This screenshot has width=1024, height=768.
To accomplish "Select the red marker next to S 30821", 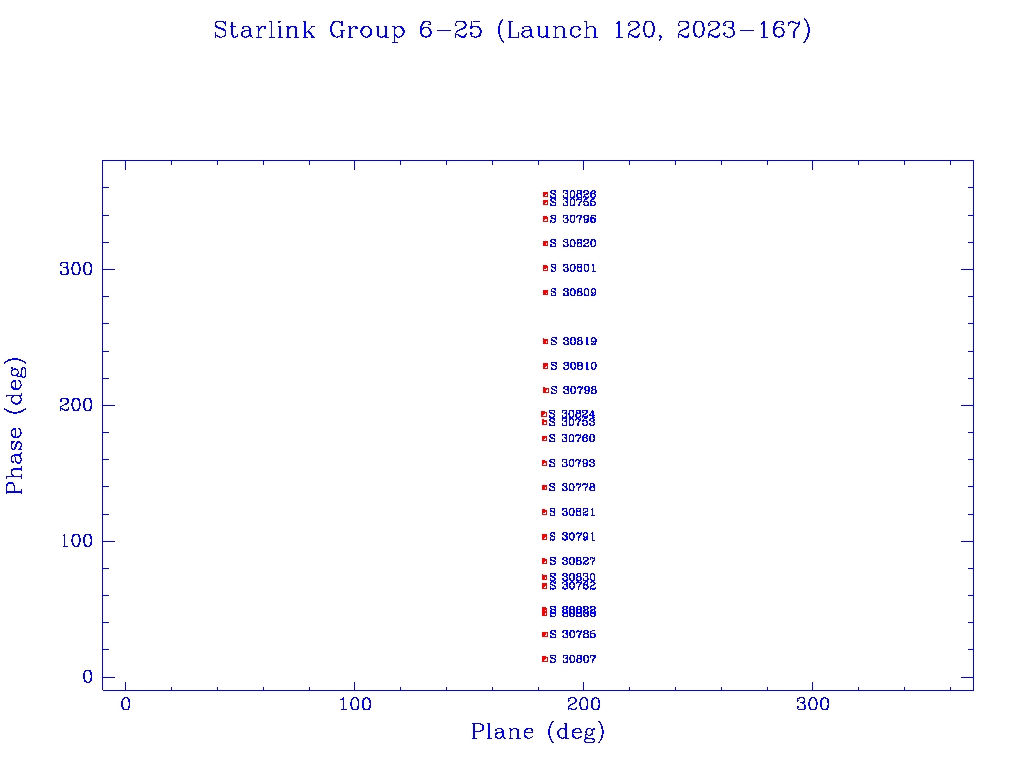I will (545, 512).
